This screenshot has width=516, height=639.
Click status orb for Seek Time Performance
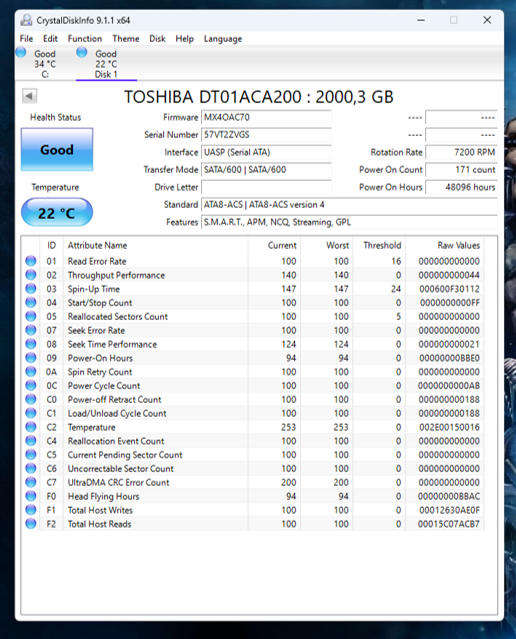click(31, 344)
